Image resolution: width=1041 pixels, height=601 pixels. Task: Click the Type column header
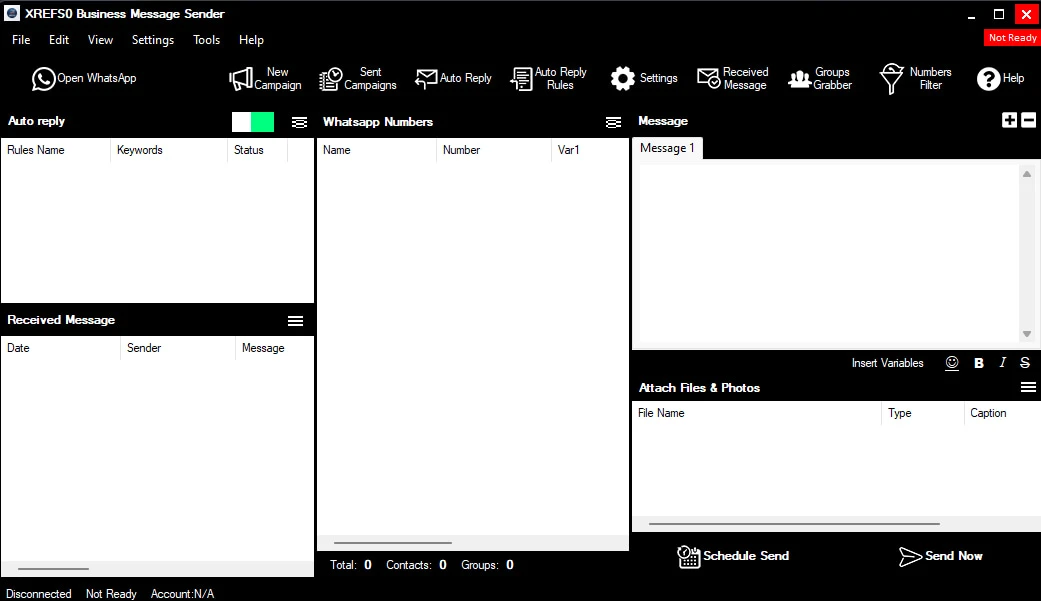click(923, 413)
